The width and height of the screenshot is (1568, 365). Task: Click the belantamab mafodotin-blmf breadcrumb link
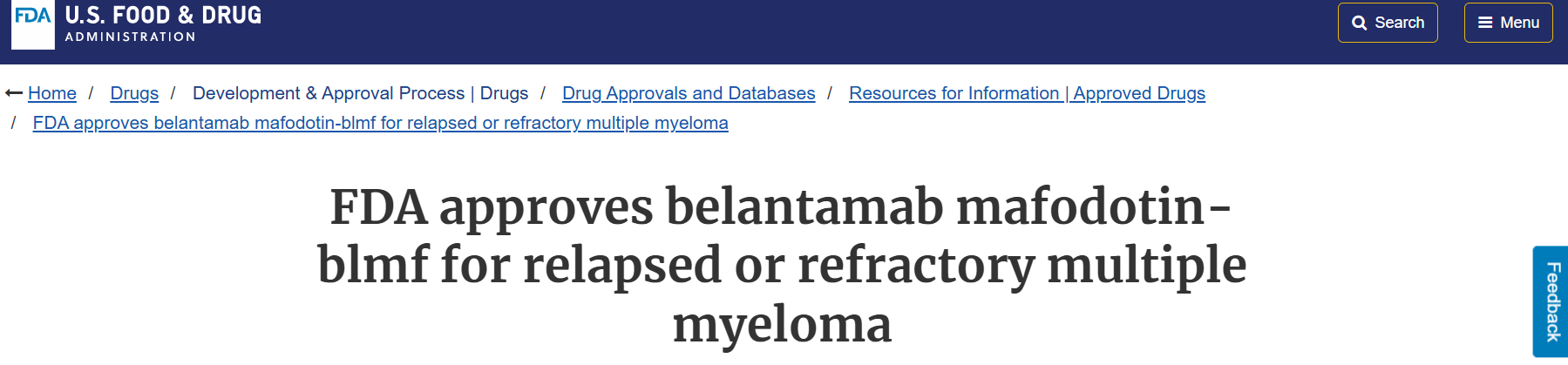click(x=380, y=123)
